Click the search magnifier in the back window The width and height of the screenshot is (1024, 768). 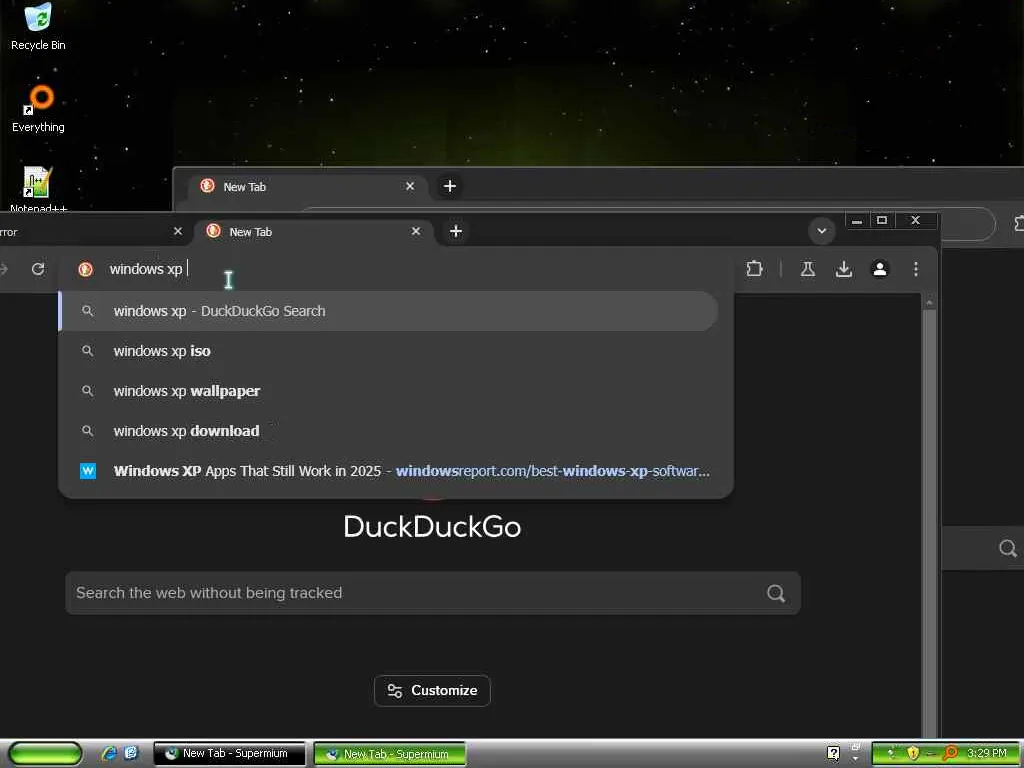click(1008, 548)
